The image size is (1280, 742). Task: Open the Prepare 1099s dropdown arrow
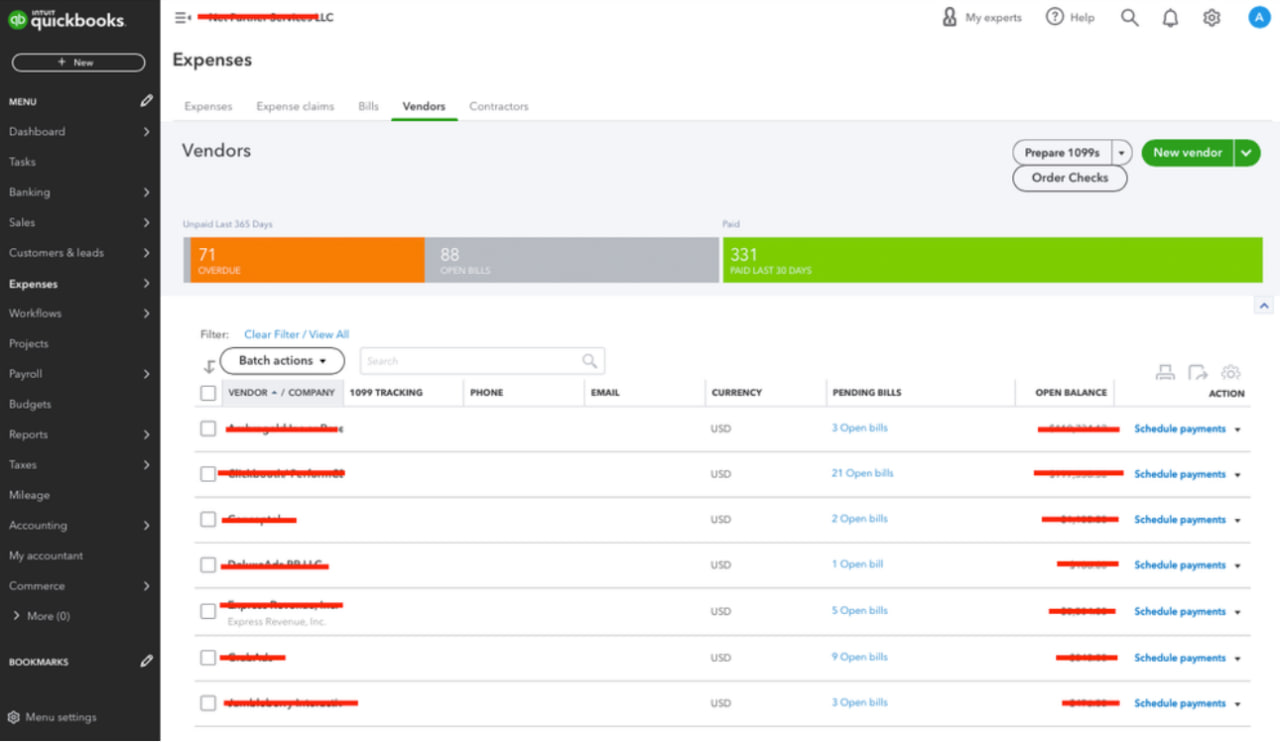(x=1122, y=153)
